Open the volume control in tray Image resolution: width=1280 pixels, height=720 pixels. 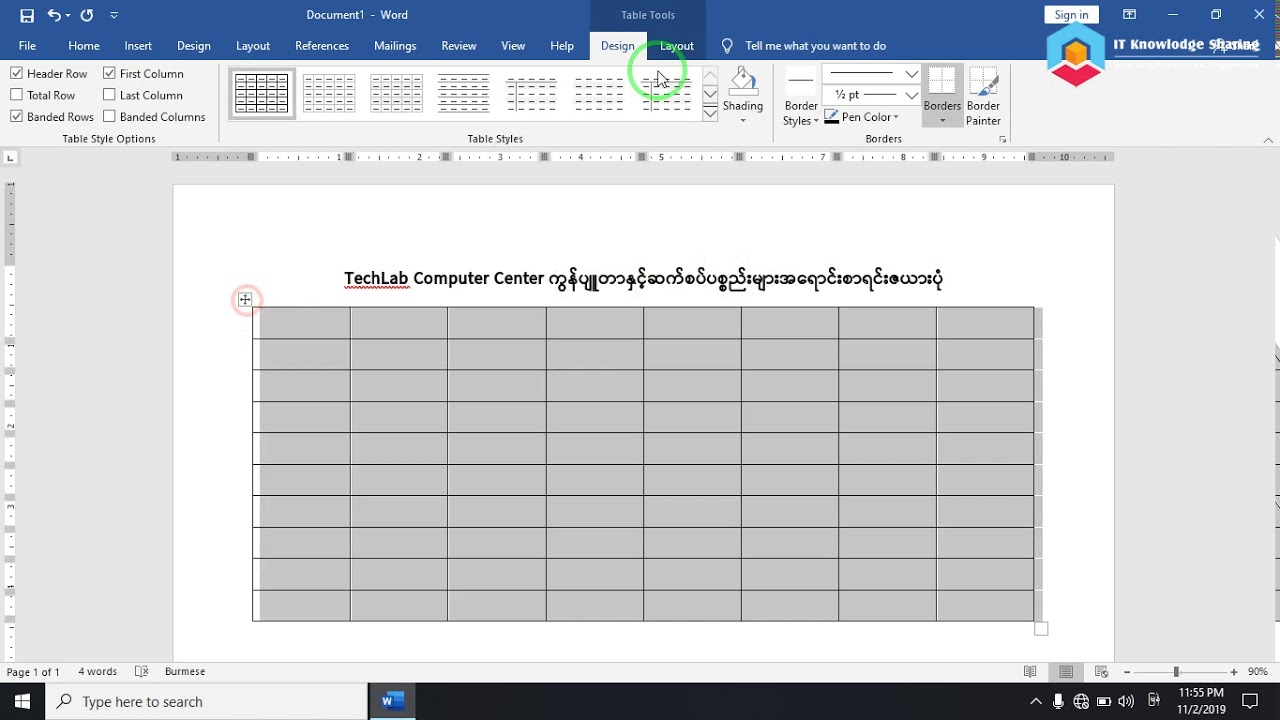1127,701
